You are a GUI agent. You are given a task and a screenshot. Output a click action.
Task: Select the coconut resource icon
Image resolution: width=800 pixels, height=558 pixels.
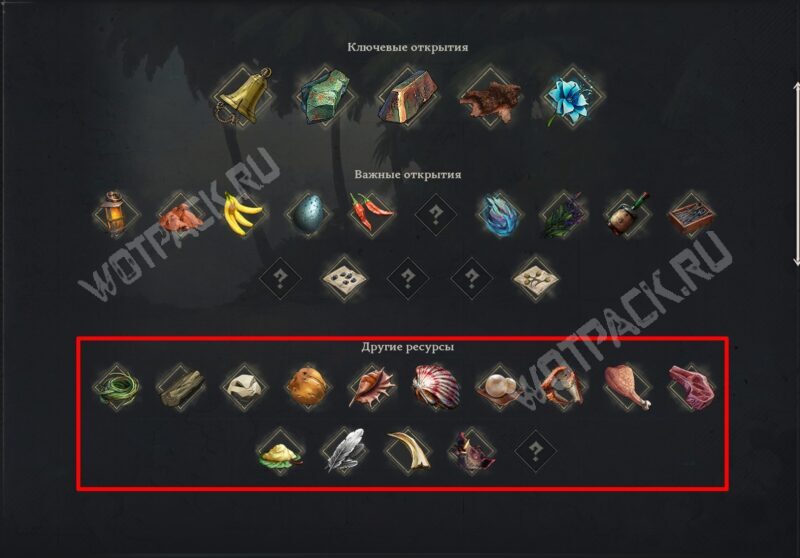pyautogui.click(x=308, y=387)
